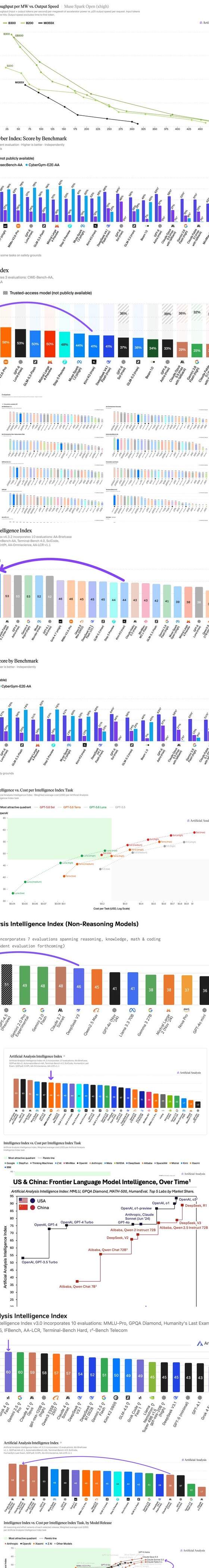The height and width of the screenshot is (1568, 209).
Task: Toggle the B200 legend entry
Action: pos(27,22)
